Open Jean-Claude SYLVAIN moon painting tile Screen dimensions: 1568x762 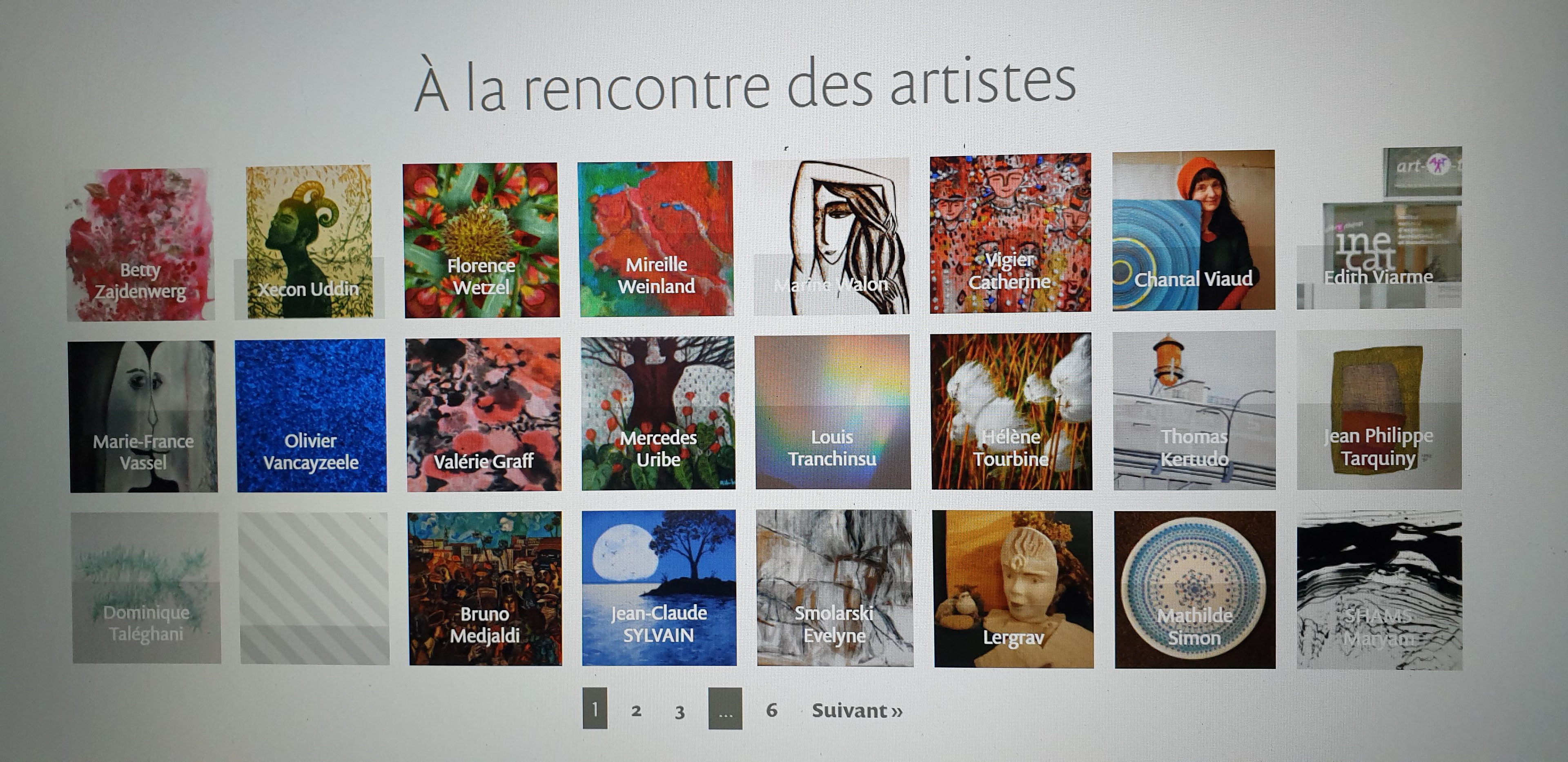tap(659, 588)
